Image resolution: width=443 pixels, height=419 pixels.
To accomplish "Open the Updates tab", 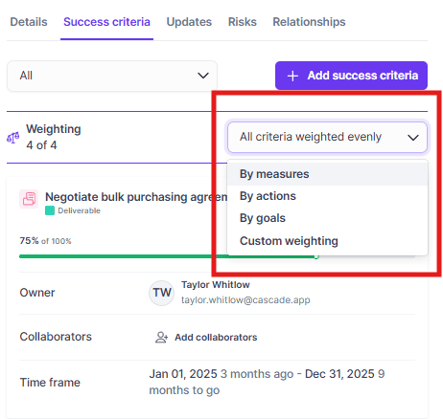I will click(x=189, y=22).
